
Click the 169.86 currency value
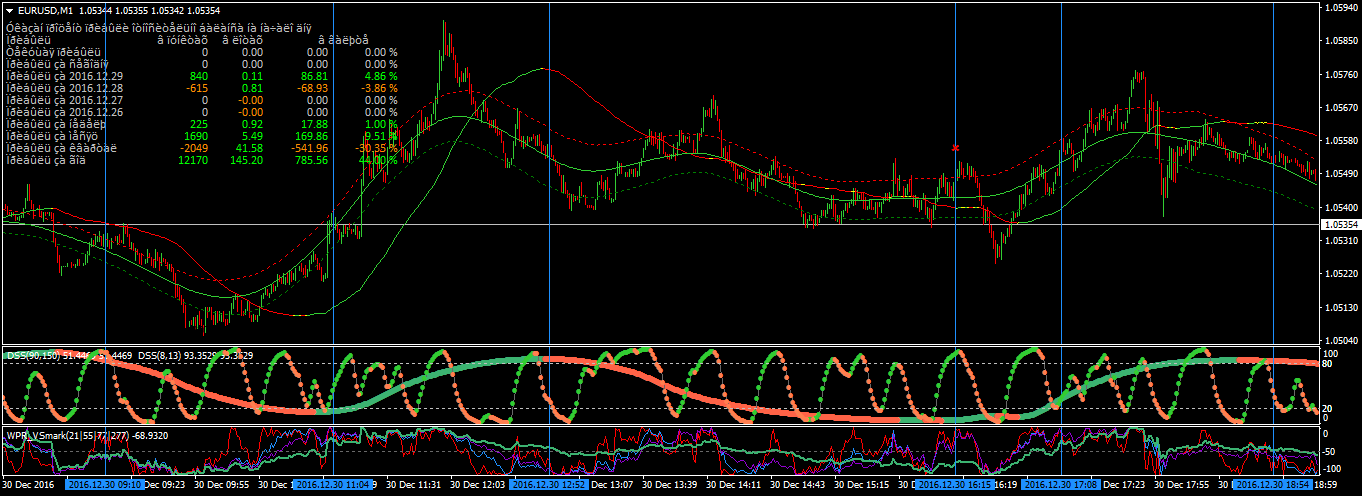pos(311,135)
